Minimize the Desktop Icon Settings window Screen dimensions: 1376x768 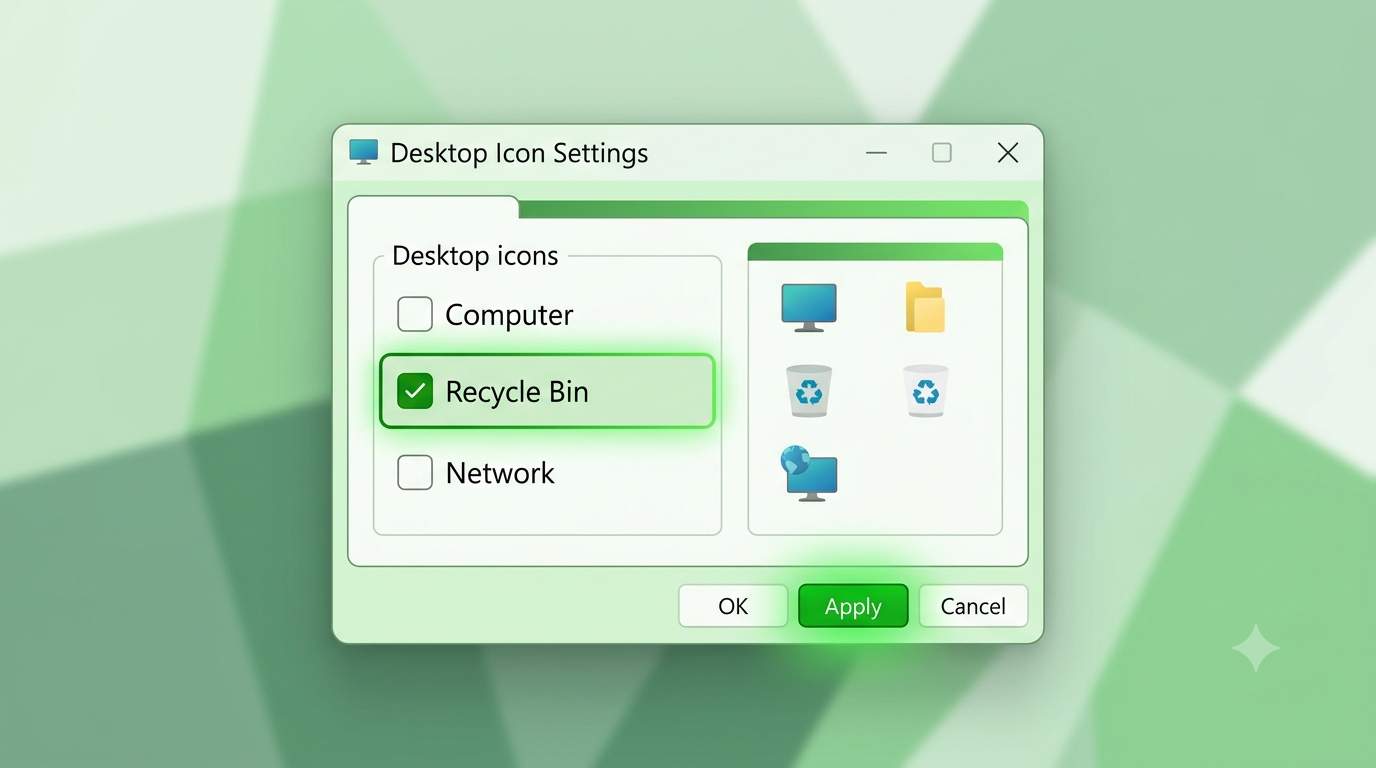point(877,153)
